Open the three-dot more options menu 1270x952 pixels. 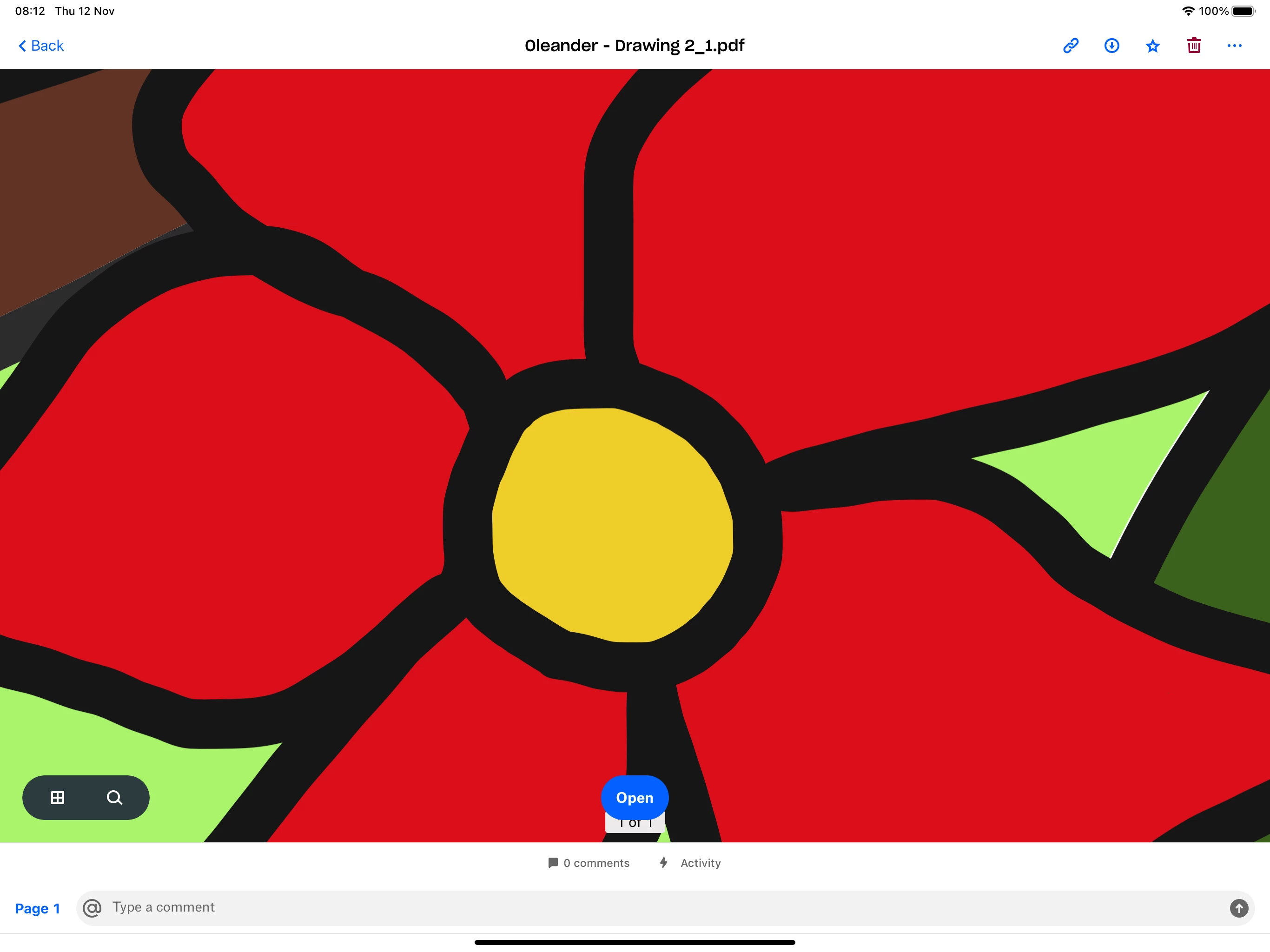click(x=1234, y=46)
